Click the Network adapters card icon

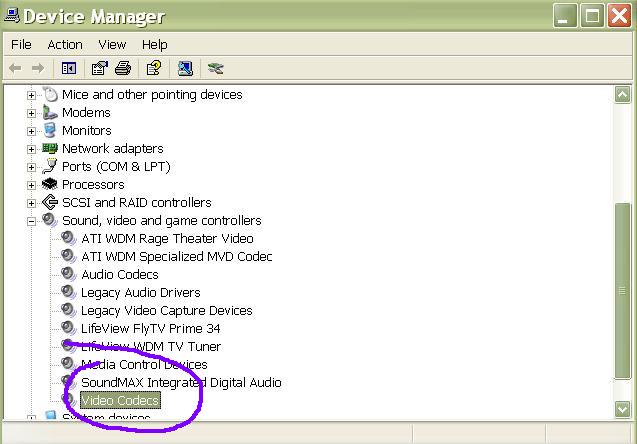pyautogui.click(x=50, y=148)
